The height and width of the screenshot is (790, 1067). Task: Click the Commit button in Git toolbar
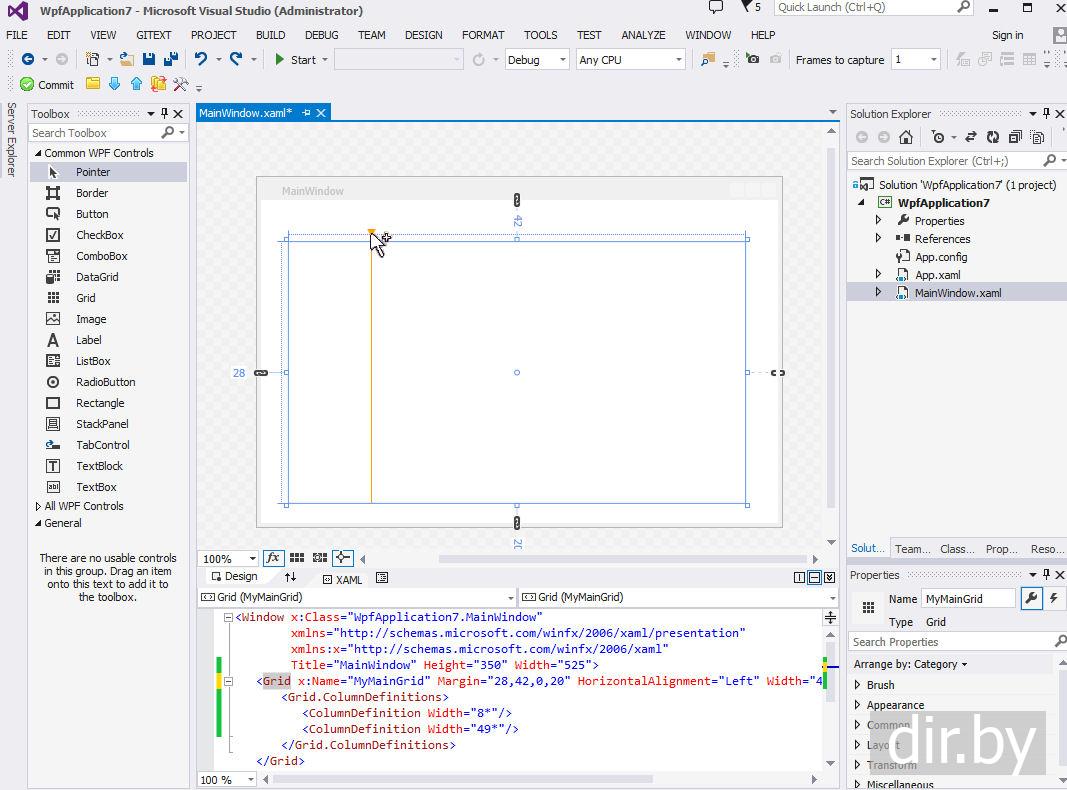click(47, 85)
